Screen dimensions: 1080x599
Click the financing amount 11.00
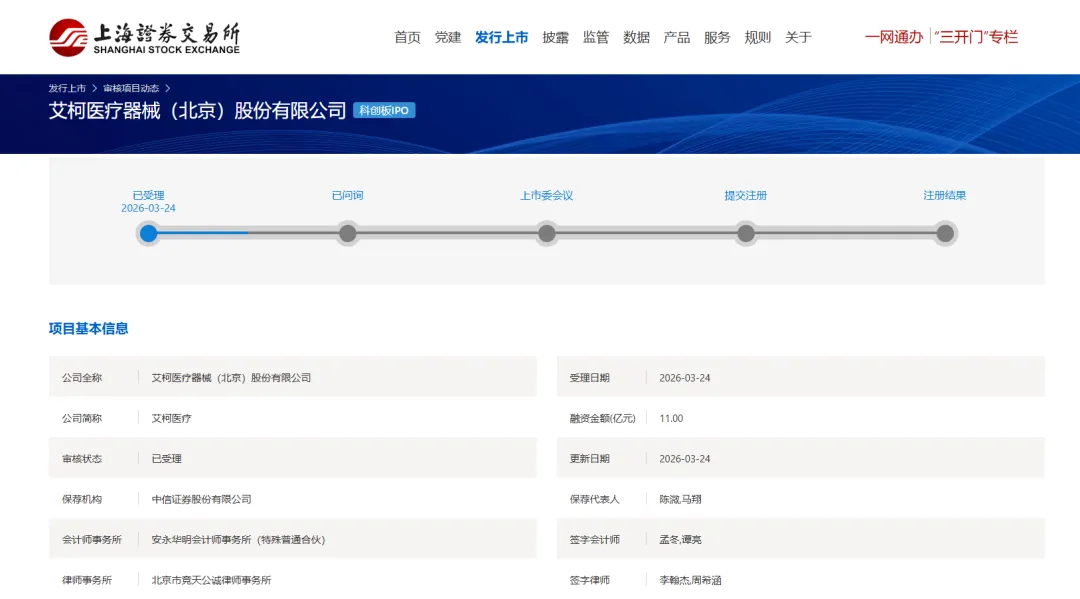[672, 419]
